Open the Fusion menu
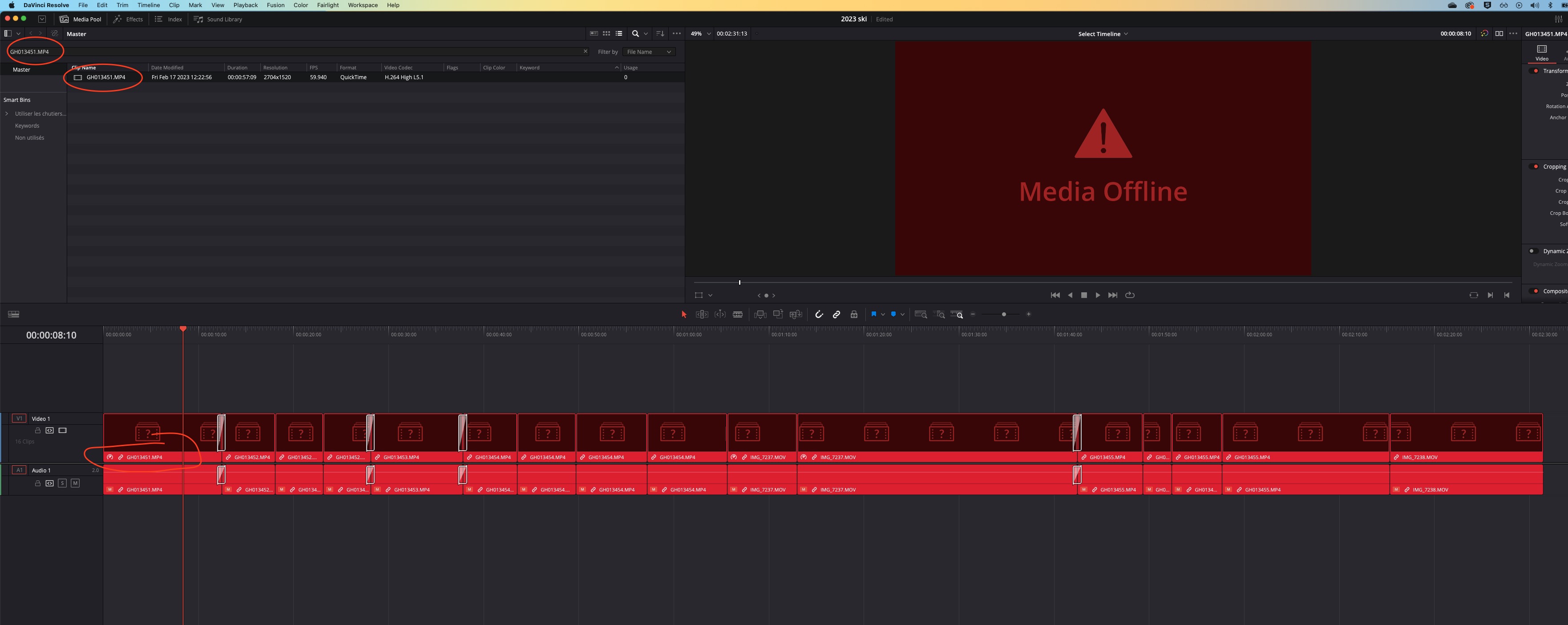 pyautogui.click(x=275, y=5)
